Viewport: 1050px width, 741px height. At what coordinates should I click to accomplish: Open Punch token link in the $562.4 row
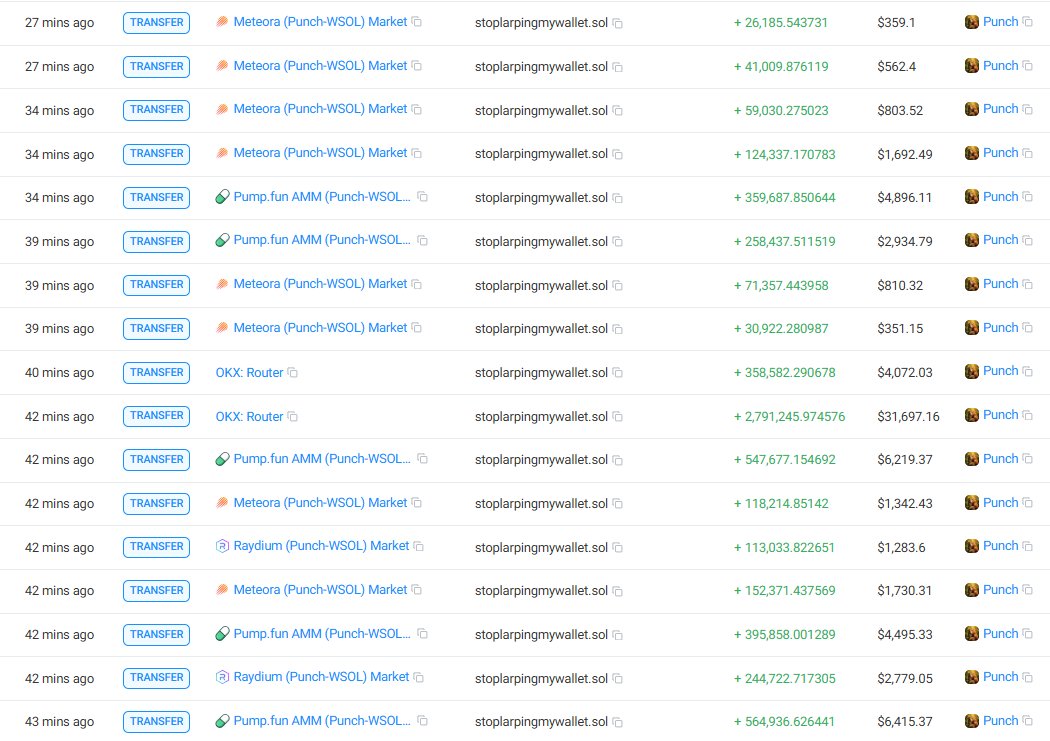click(x=1000, y=66)
